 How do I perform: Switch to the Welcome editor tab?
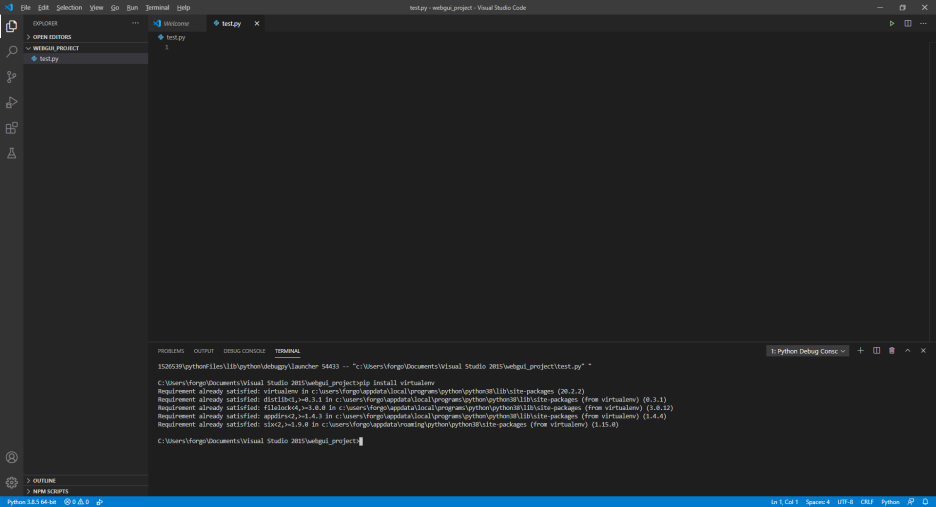tap(177, 23)
